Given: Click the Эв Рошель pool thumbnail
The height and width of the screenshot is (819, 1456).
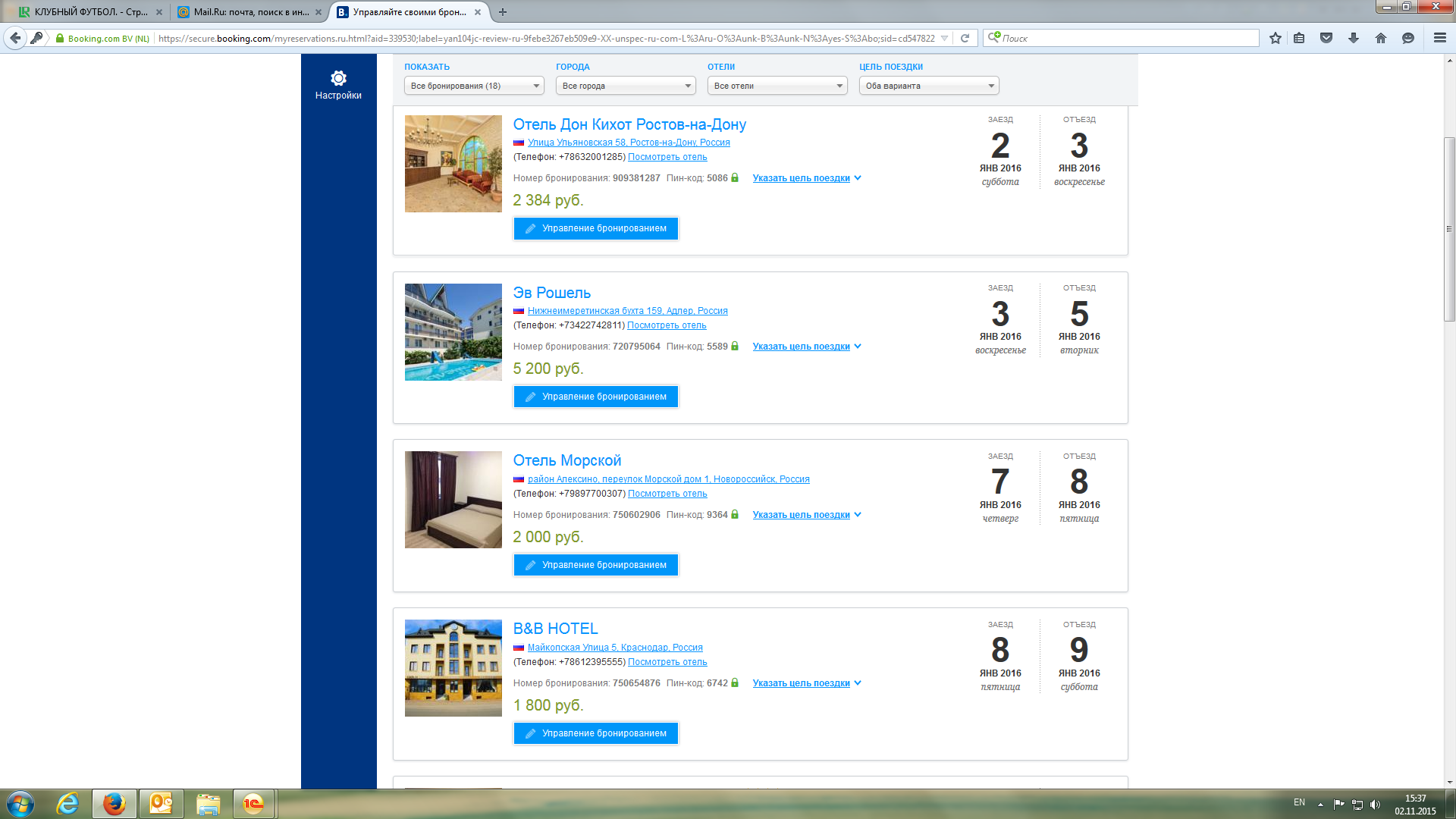Looking at the screenshot, I should [453, 332].
